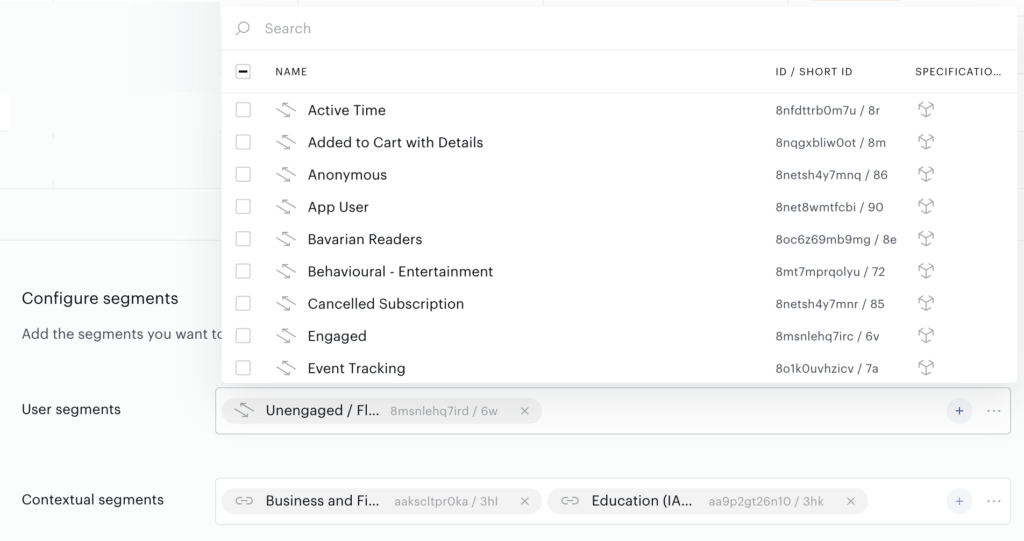The width and height of the screenshot is (1024, 541).
Task: Click the specification cube for Cancelled Subscription
Action: click(926, 303)
